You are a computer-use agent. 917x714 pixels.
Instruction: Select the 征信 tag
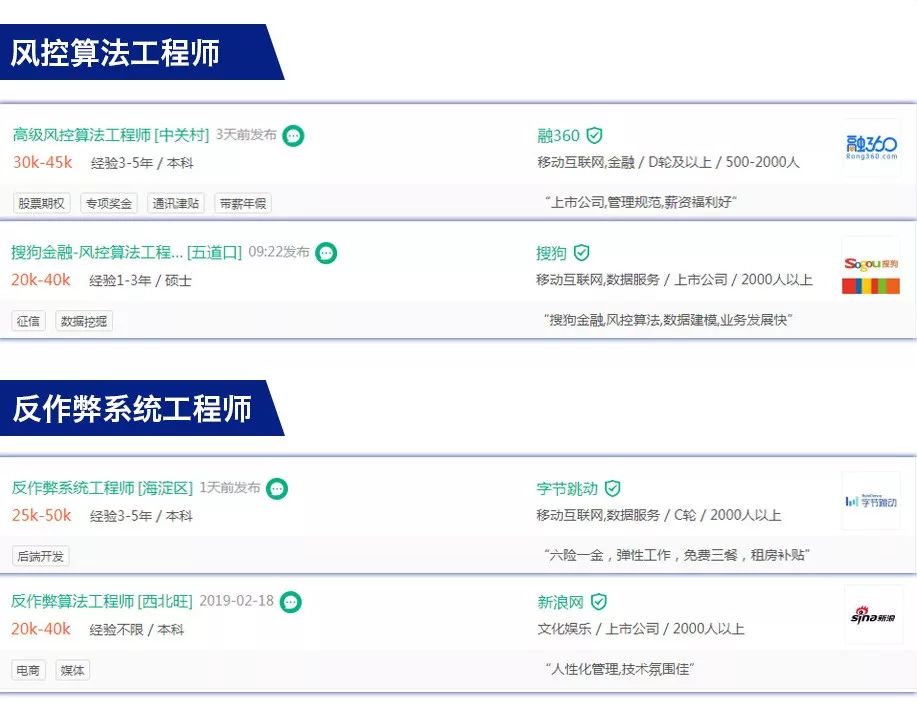pos(29,321)
